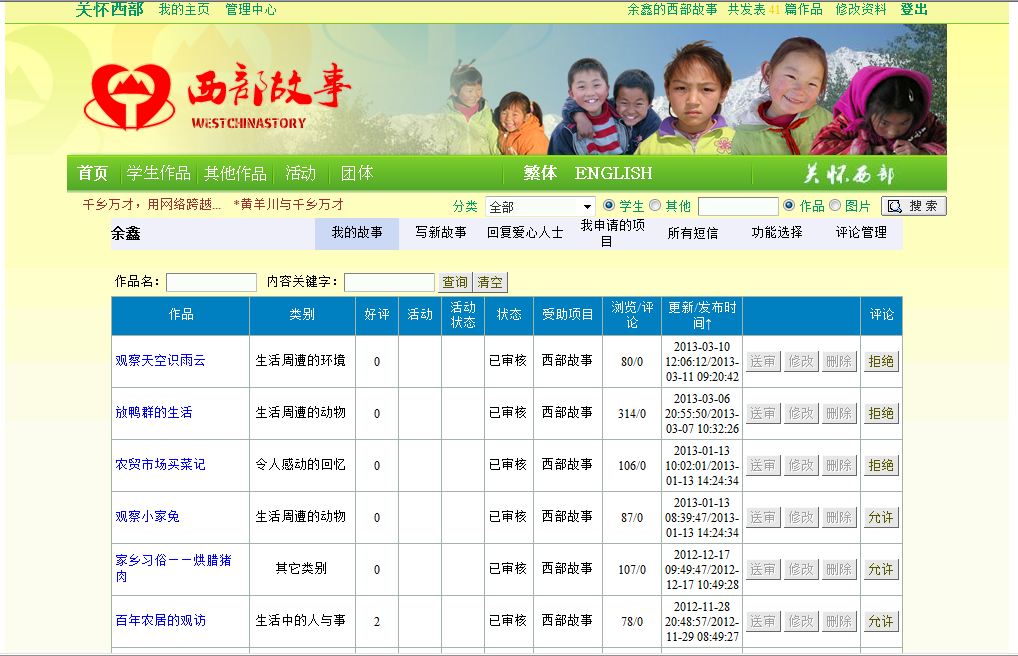The image size is (1018, 656).
Task: Switch to 繁体 language
Action: coord(540,173)
